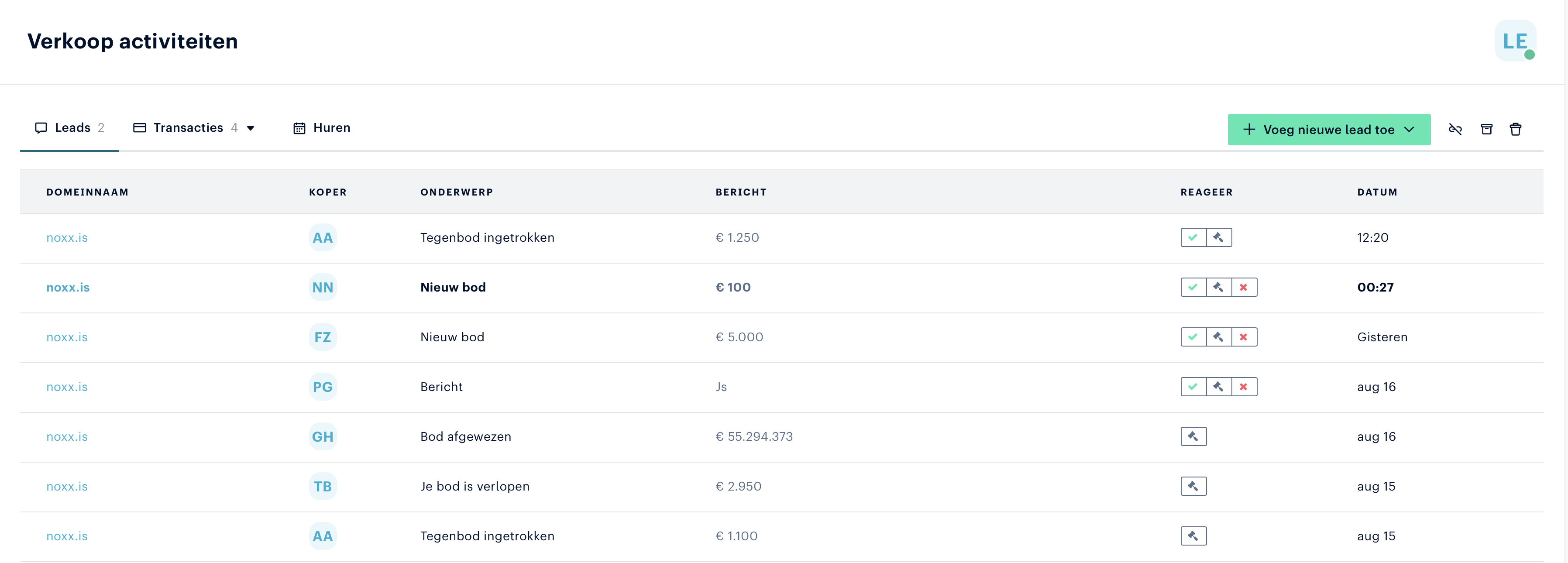Click the REAGEER column header
The width and height of the screenshot is (1568, 563).
tap(1207, 192)
